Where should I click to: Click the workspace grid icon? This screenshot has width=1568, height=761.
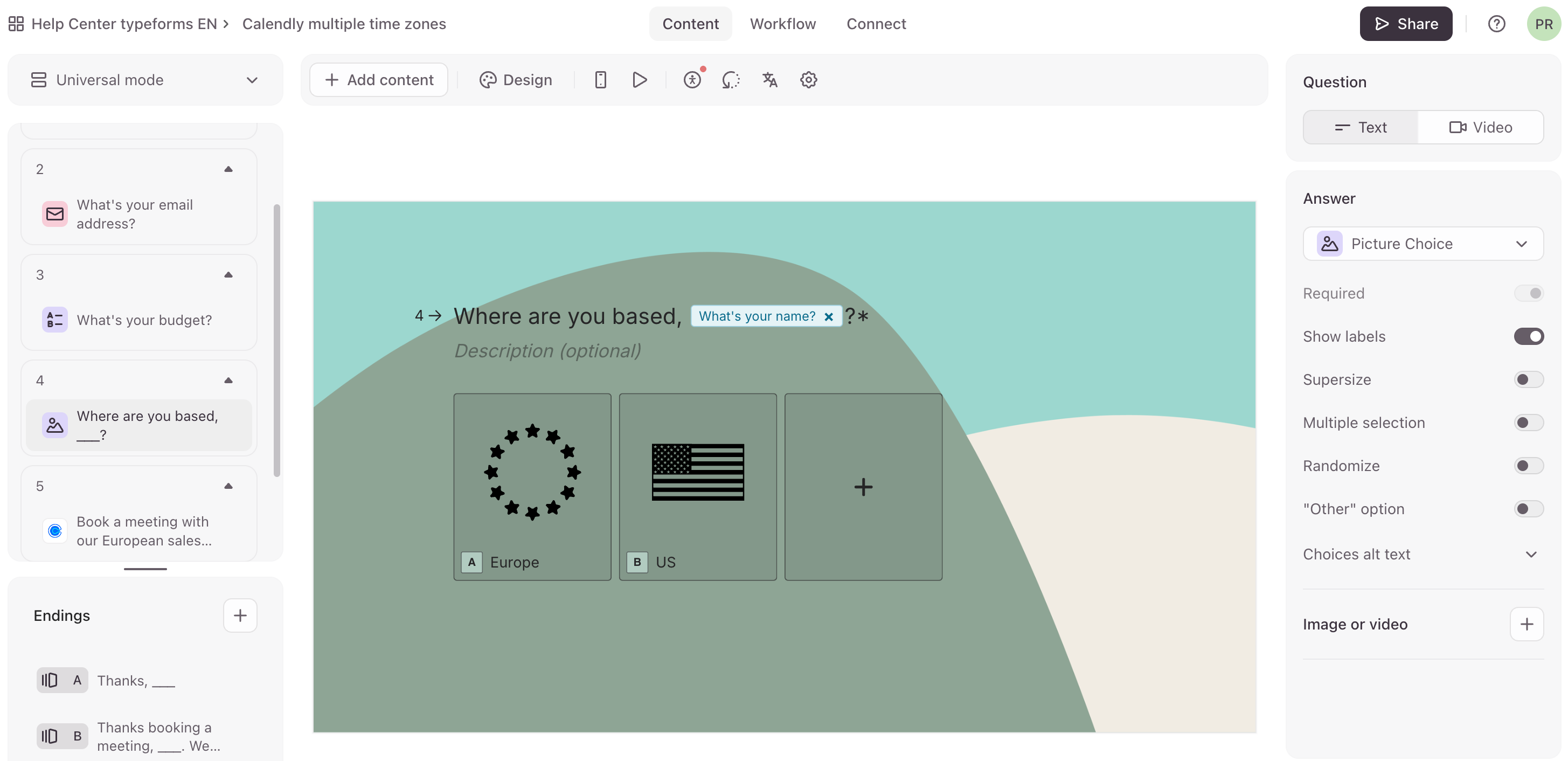[x=17, y=24]
